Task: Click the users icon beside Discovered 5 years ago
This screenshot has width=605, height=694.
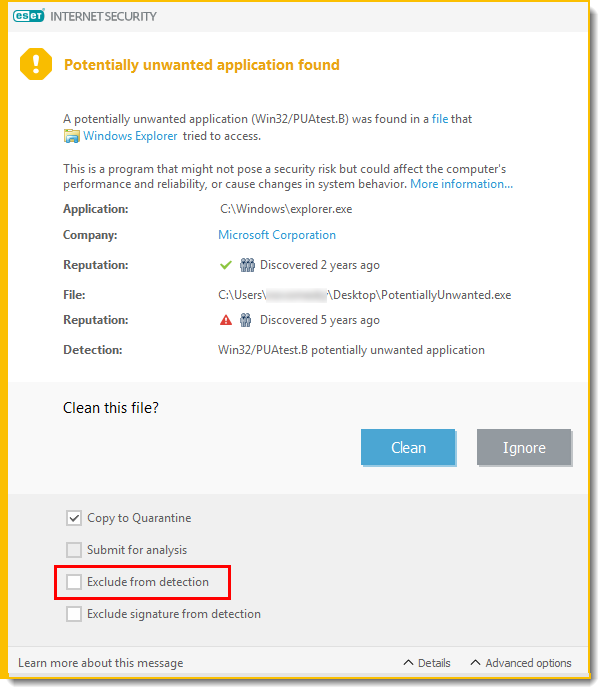Action: coord(246,320)
